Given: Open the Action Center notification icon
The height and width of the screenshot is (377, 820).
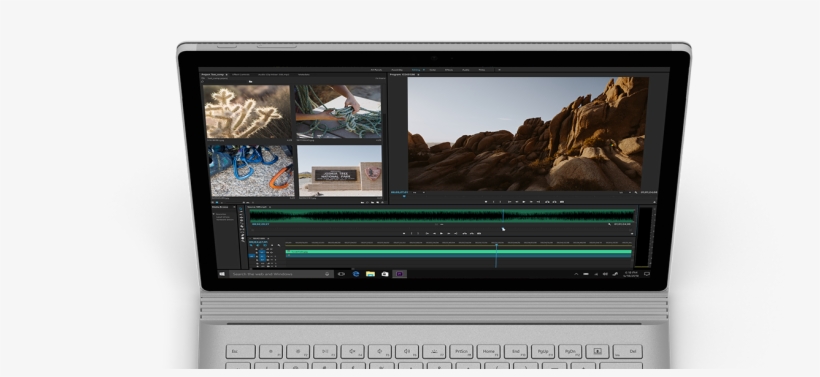Looking at the screenshot, I should 647,274.
